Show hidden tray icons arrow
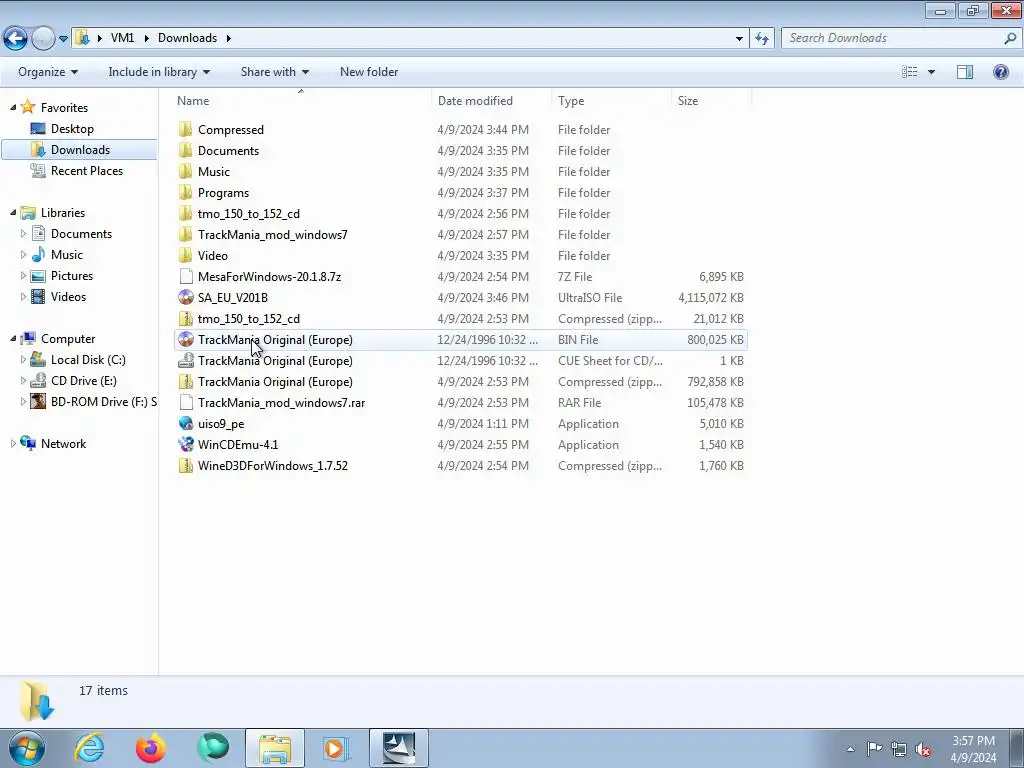The width and height of the screenshot is (1024, 768). coord(850,748)
